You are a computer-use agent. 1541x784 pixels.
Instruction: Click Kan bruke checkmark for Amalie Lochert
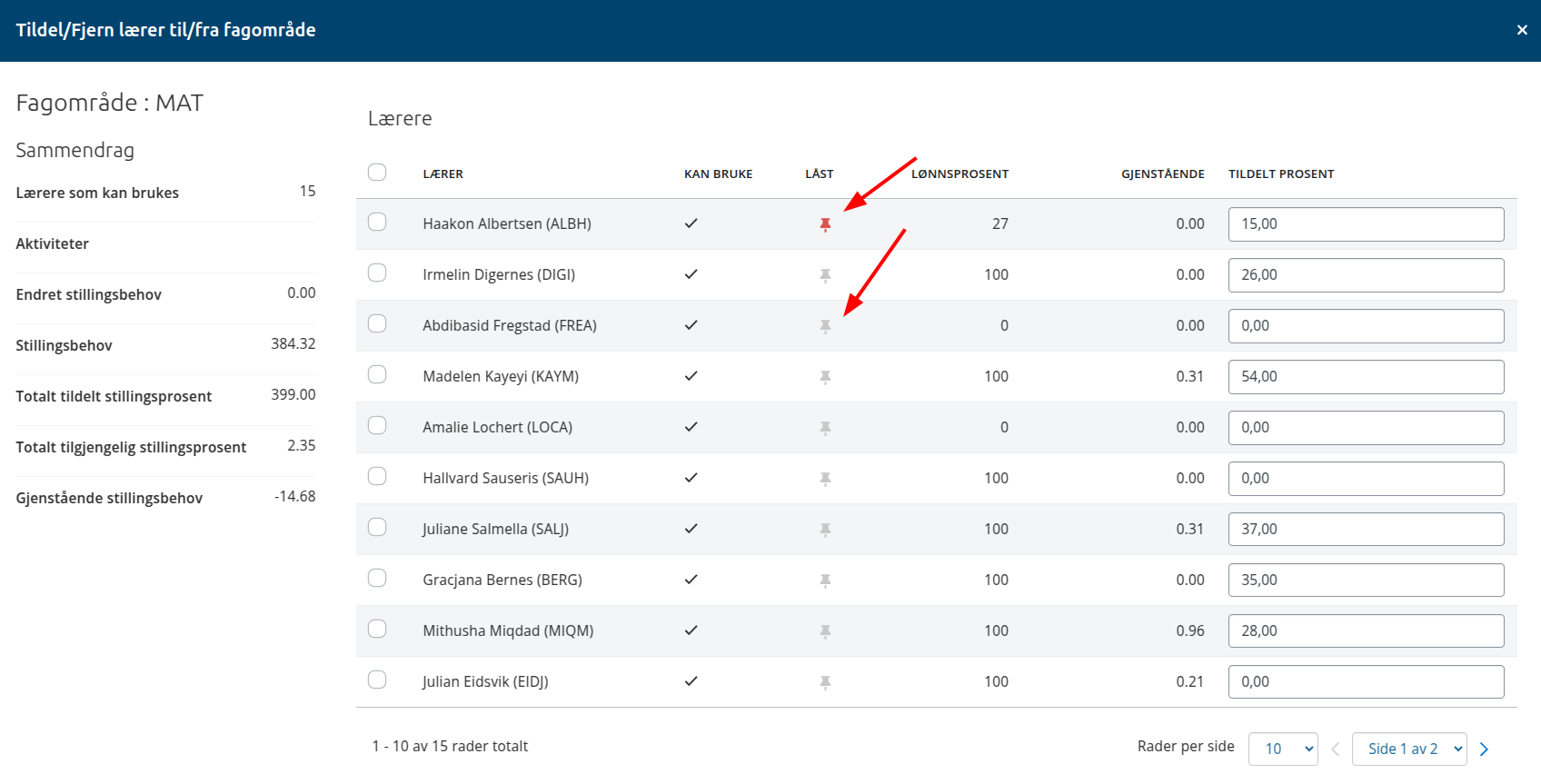(x=691, y=427)
